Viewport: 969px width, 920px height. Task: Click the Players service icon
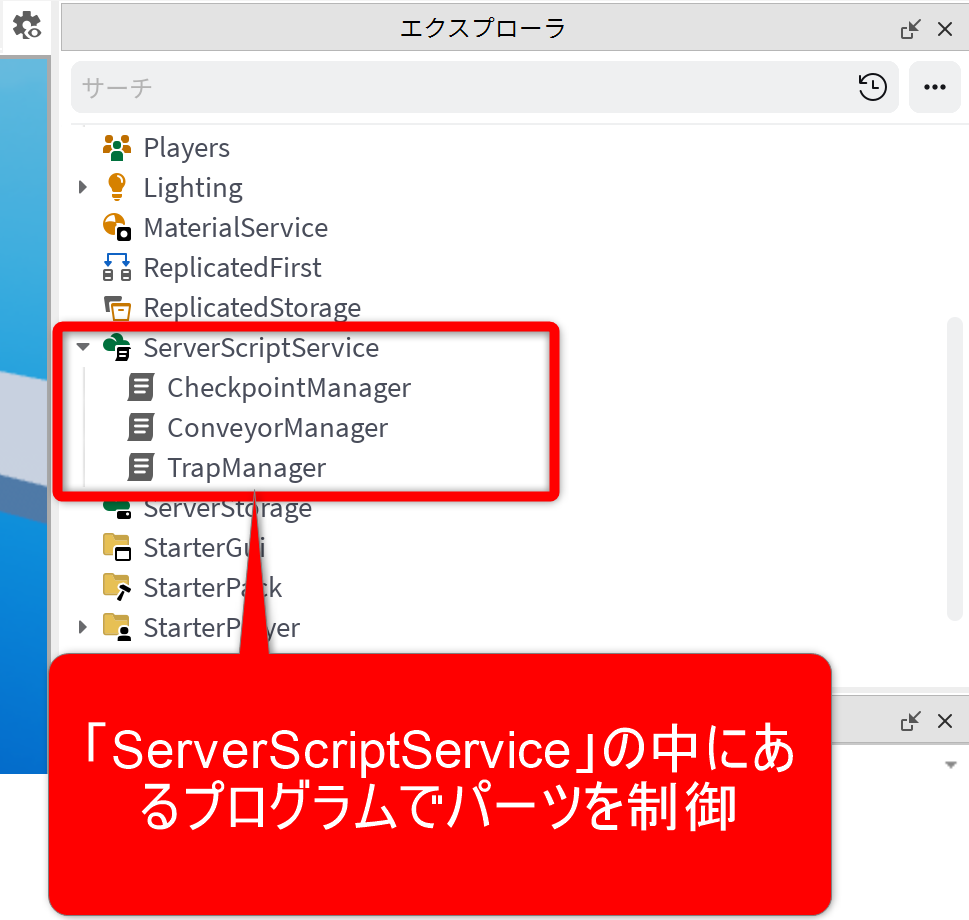tap(117, 148)
